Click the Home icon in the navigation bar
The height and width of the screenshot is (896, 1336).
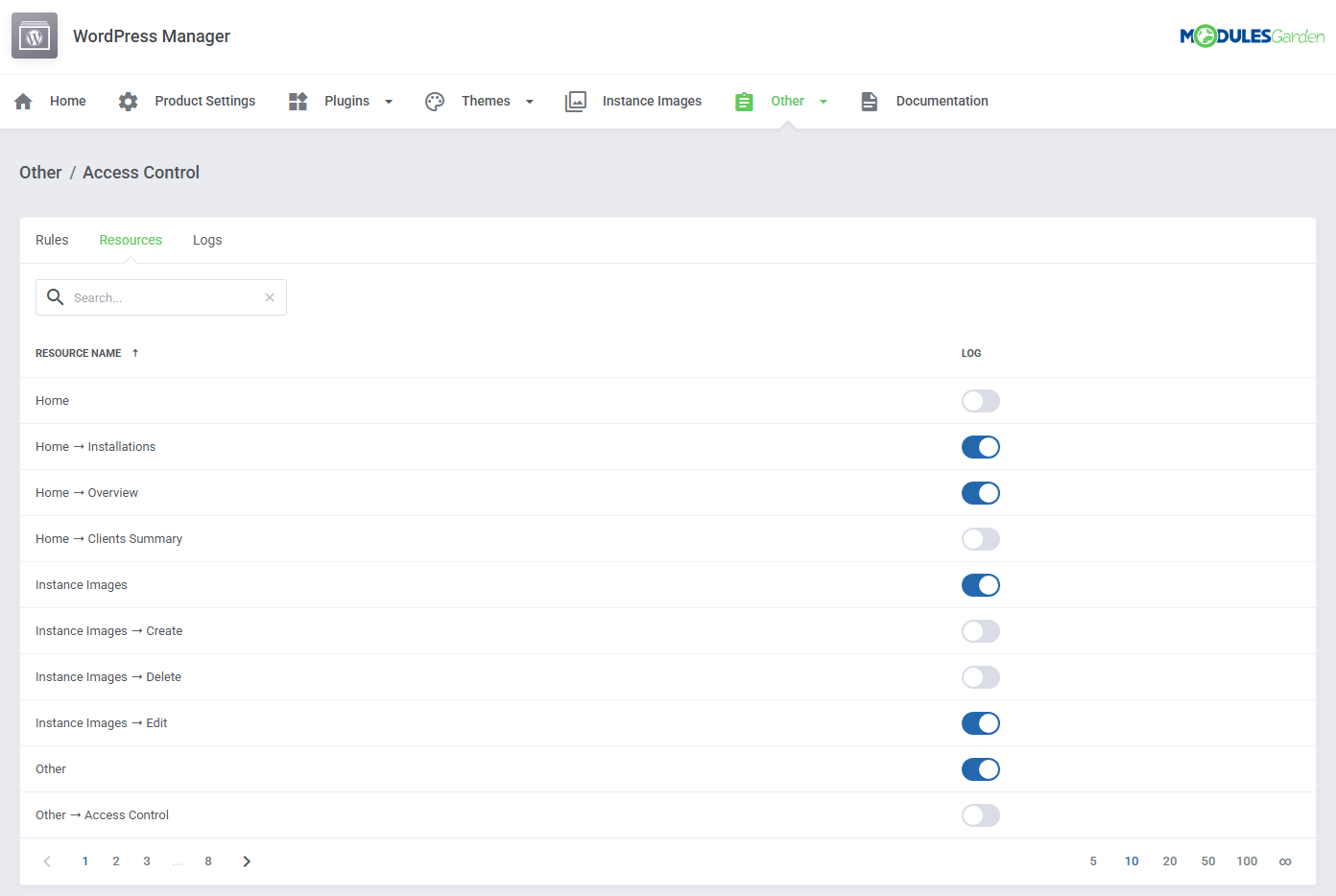[22, 101]
